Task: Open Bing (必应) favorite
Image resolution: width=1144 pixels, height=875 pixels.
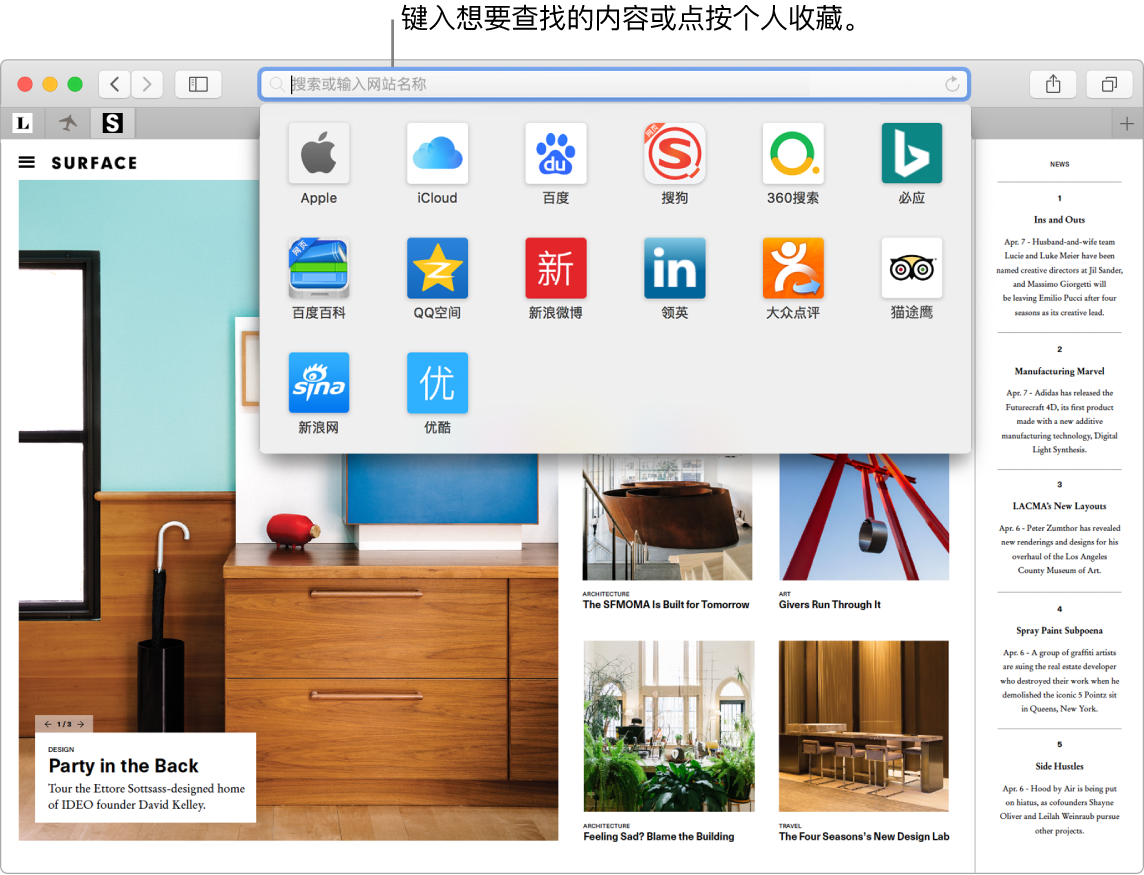Action: (911, 153)
